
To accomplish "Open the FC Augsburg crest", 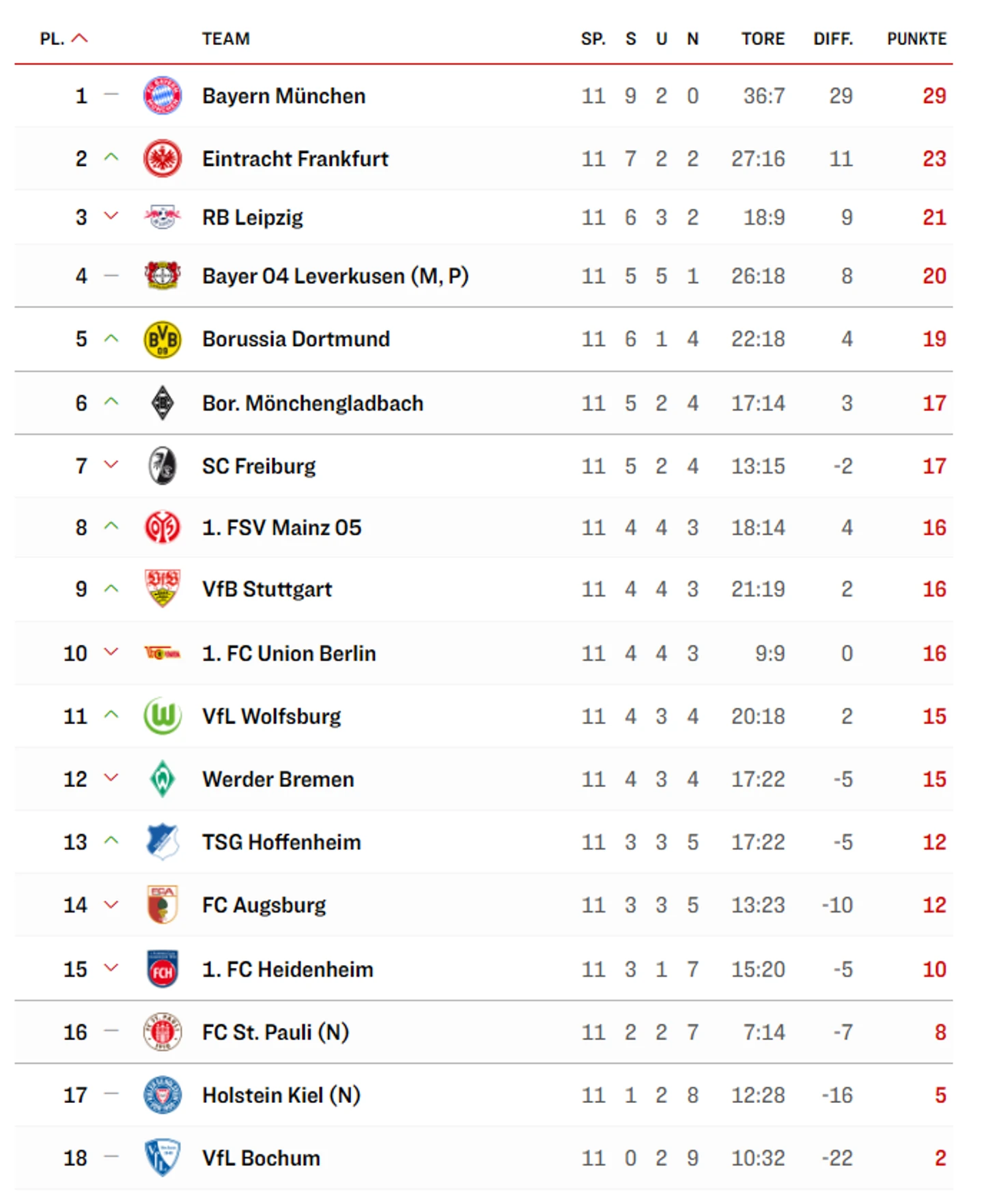I will click(x=163, y=905).
